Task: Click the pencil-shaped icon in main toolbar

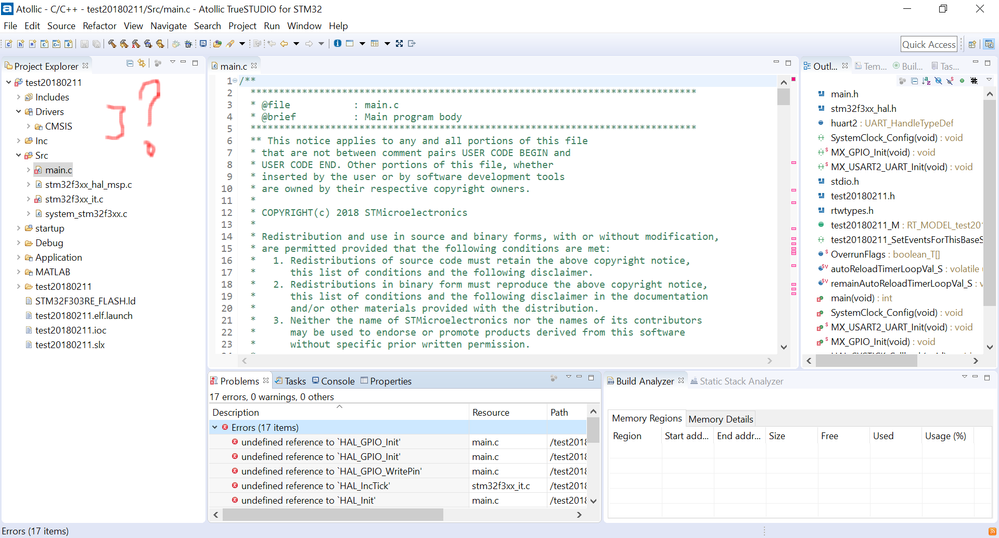Action: [230, 43]
